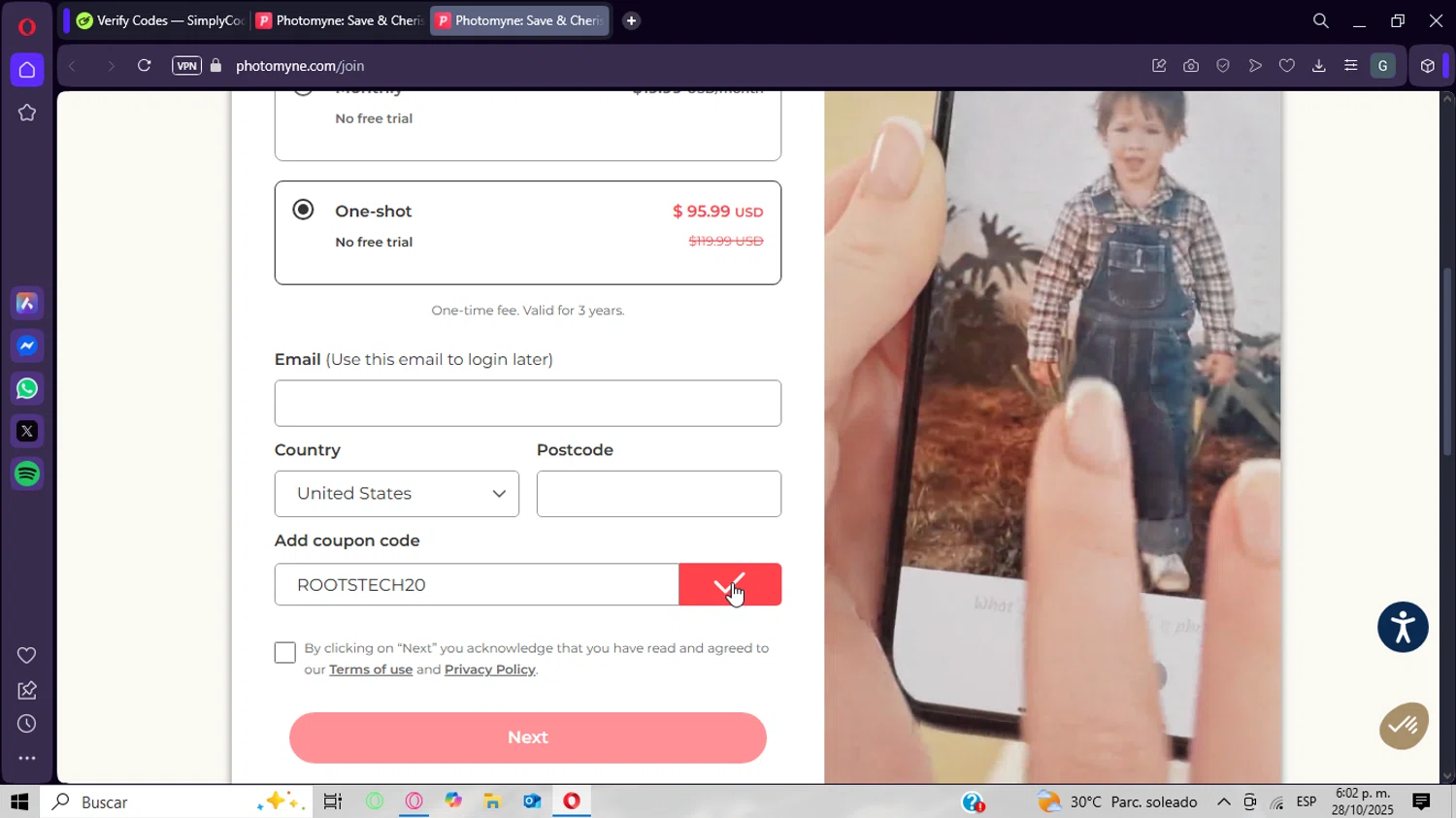Open the downloads icon in the toolbar
This screenshot has height=818, width=1456.
1318,66
